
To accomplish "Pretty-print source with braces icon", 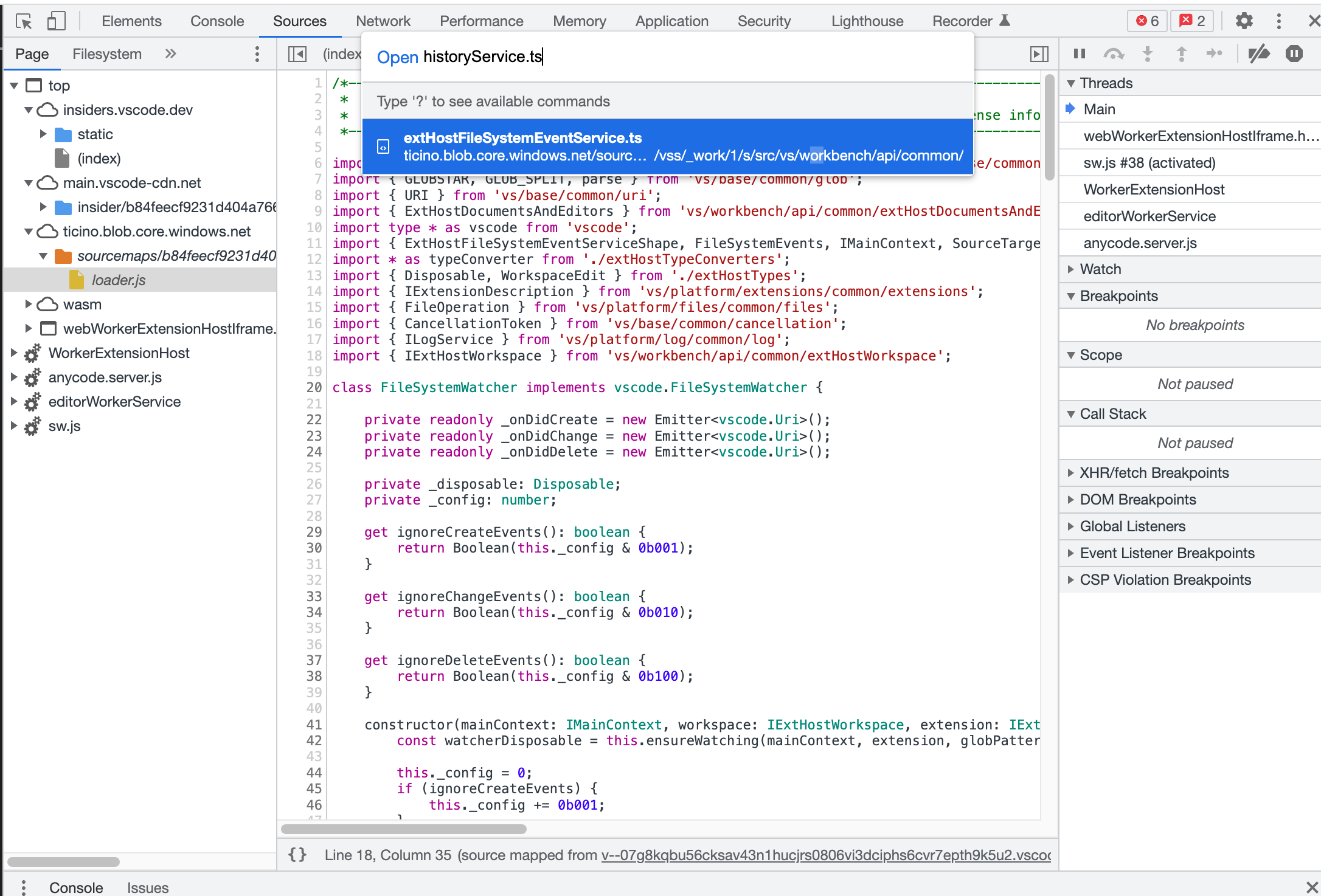I will click(297, 855).
